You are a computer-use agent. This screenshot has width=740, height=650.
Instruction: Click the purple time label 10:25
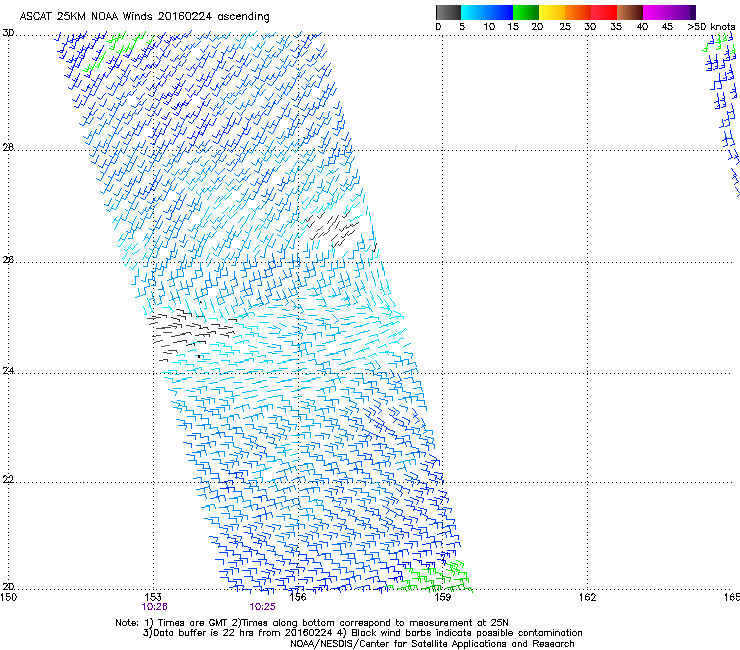[x=262, y=607]
